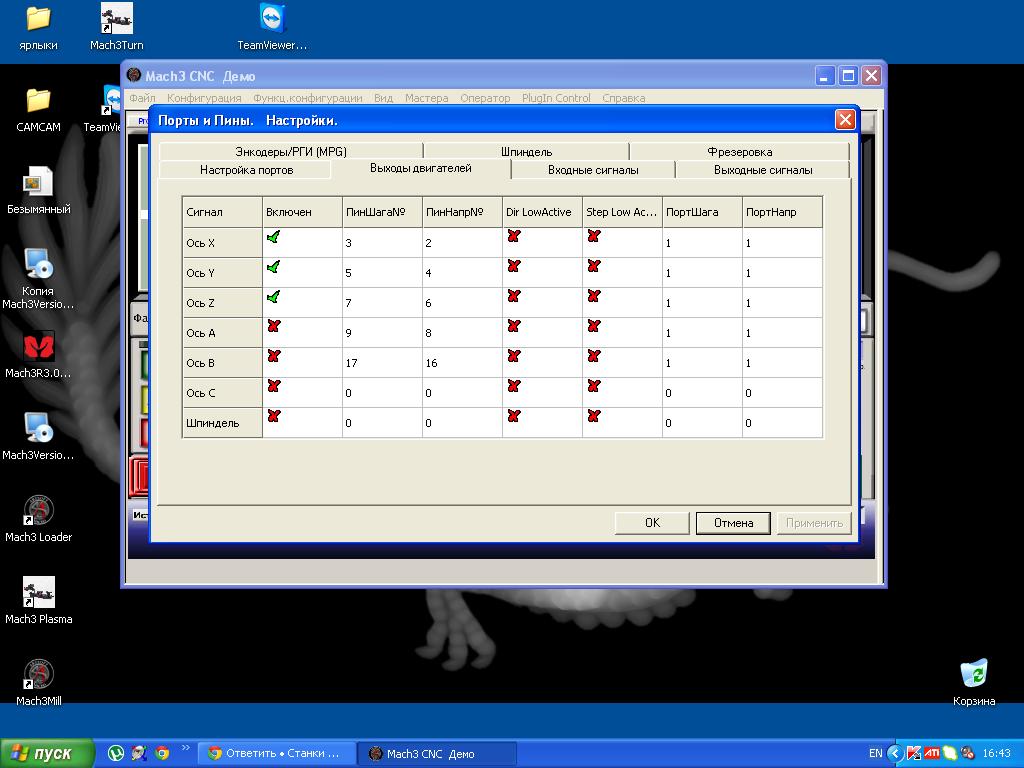1024x768 pixels.
Task: Click the ATI tray icon
Action: point(932,754)
